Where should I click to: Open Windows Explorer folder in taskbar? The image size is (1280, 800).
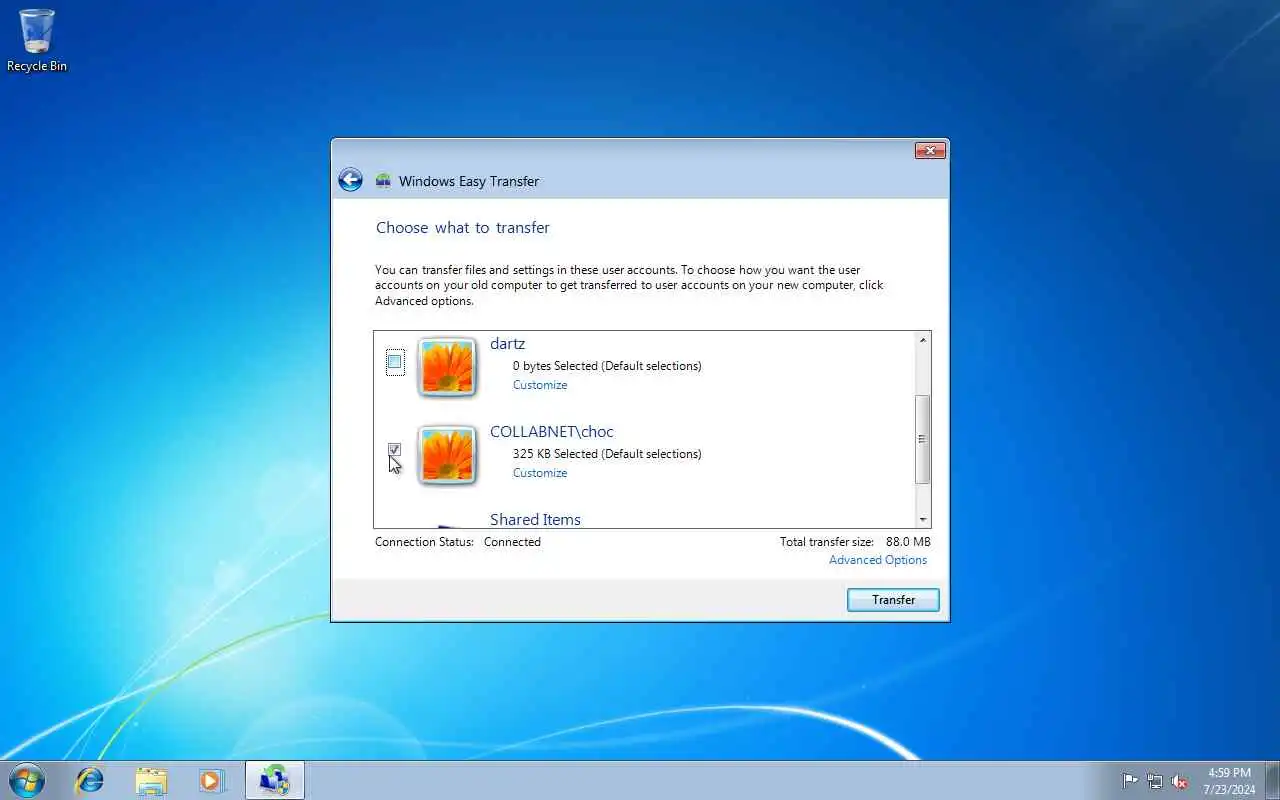[x=151, y=780]
